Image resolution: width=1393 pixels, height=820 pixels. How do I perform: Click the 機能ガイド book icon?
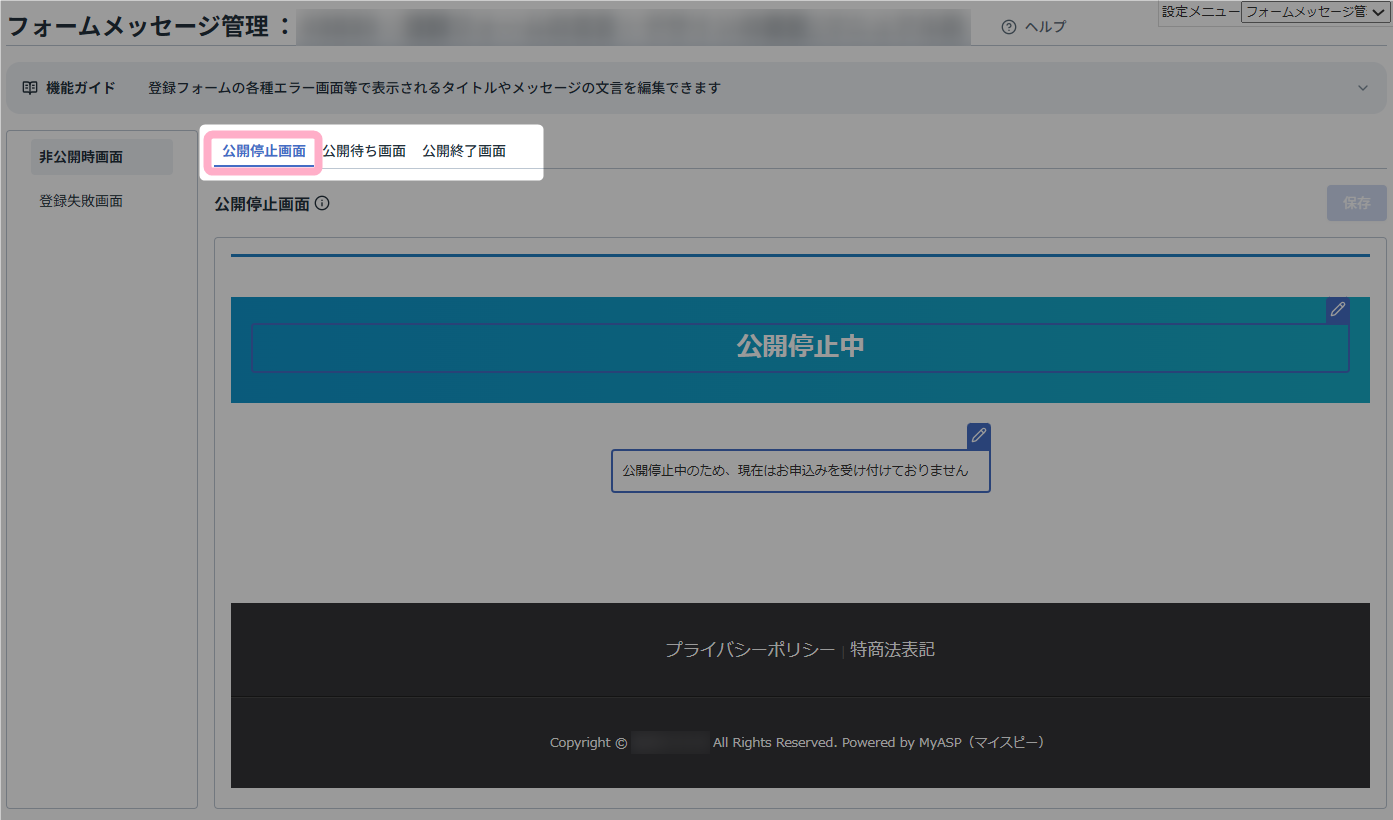[30, 88]
